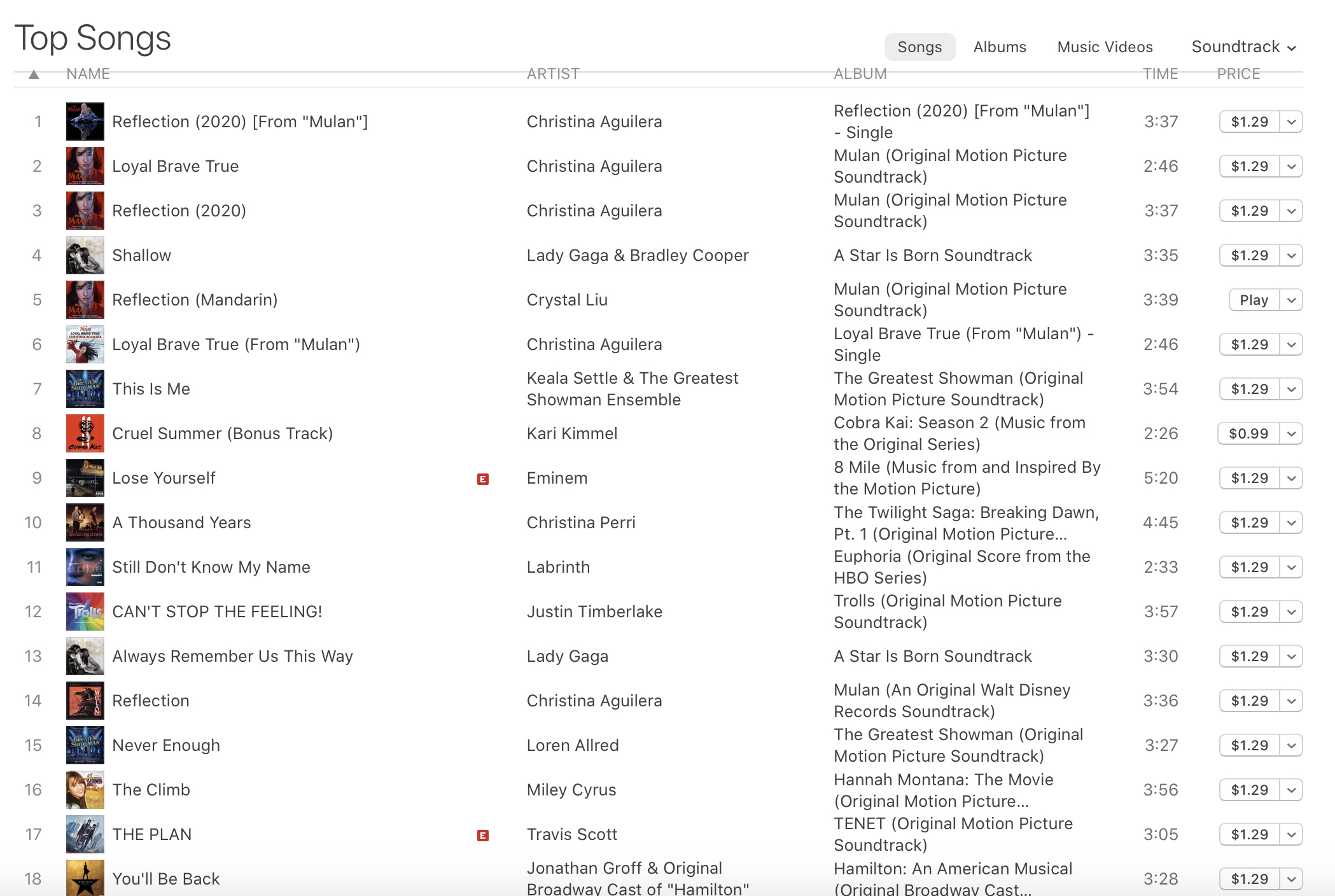Expand options arrow for A Thousand Years
Screen dimensions: 1335x896
tap(1291, 522)
